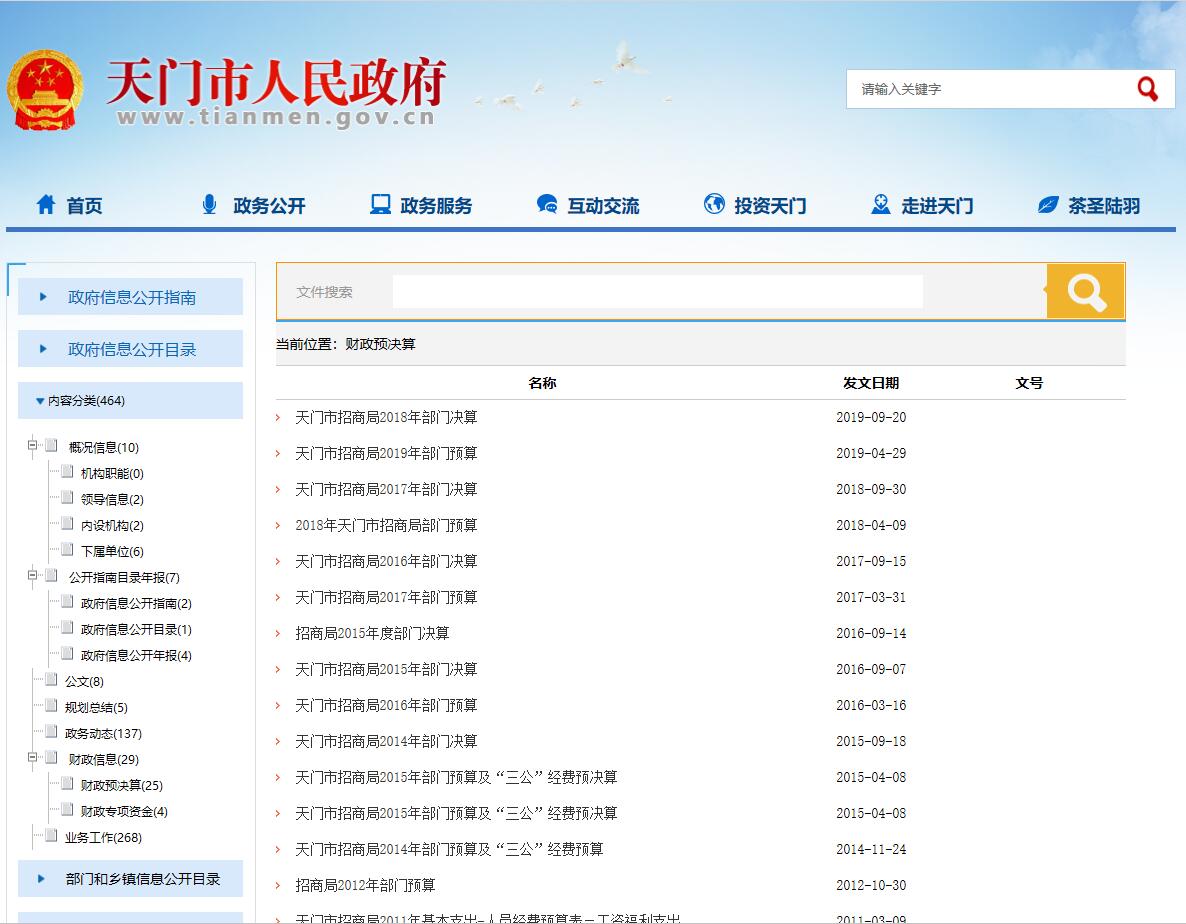
Task: Click the microphone icon beside 政务公开
Action: click(x=209, y=205)
